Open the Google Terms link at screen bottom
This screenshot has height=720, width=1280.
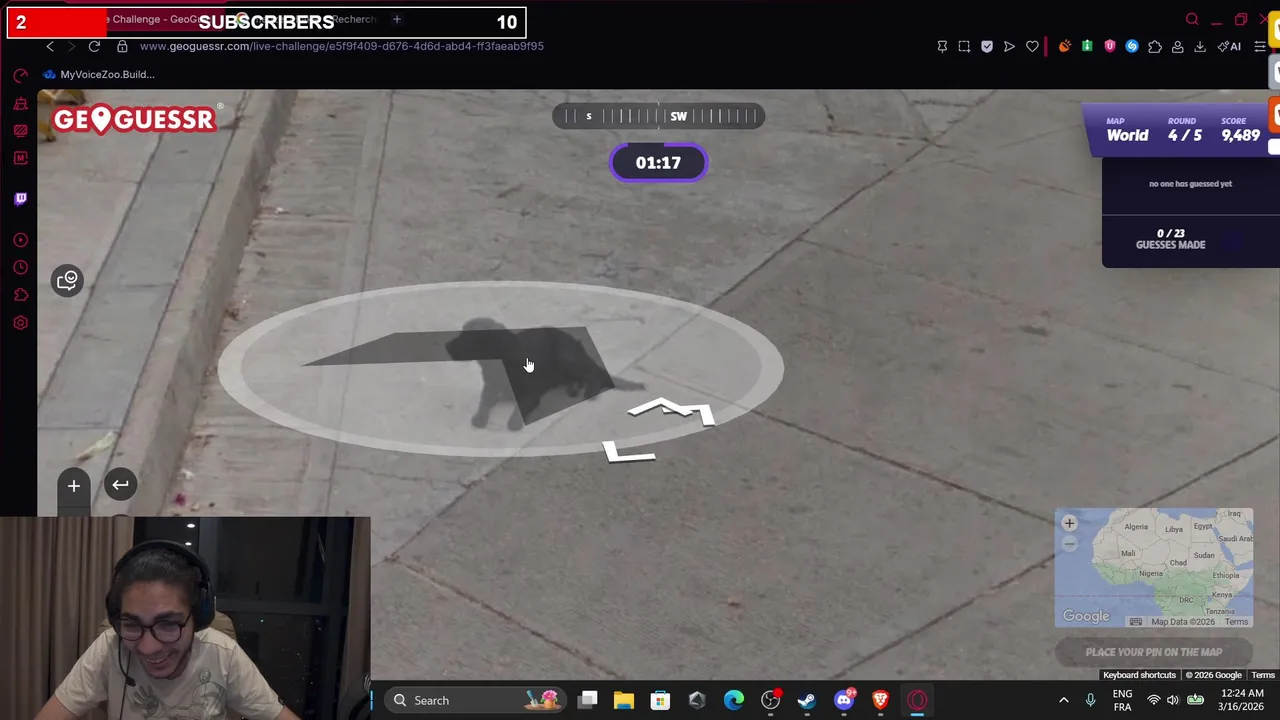pyautogui.click(x=1263, y=675)
